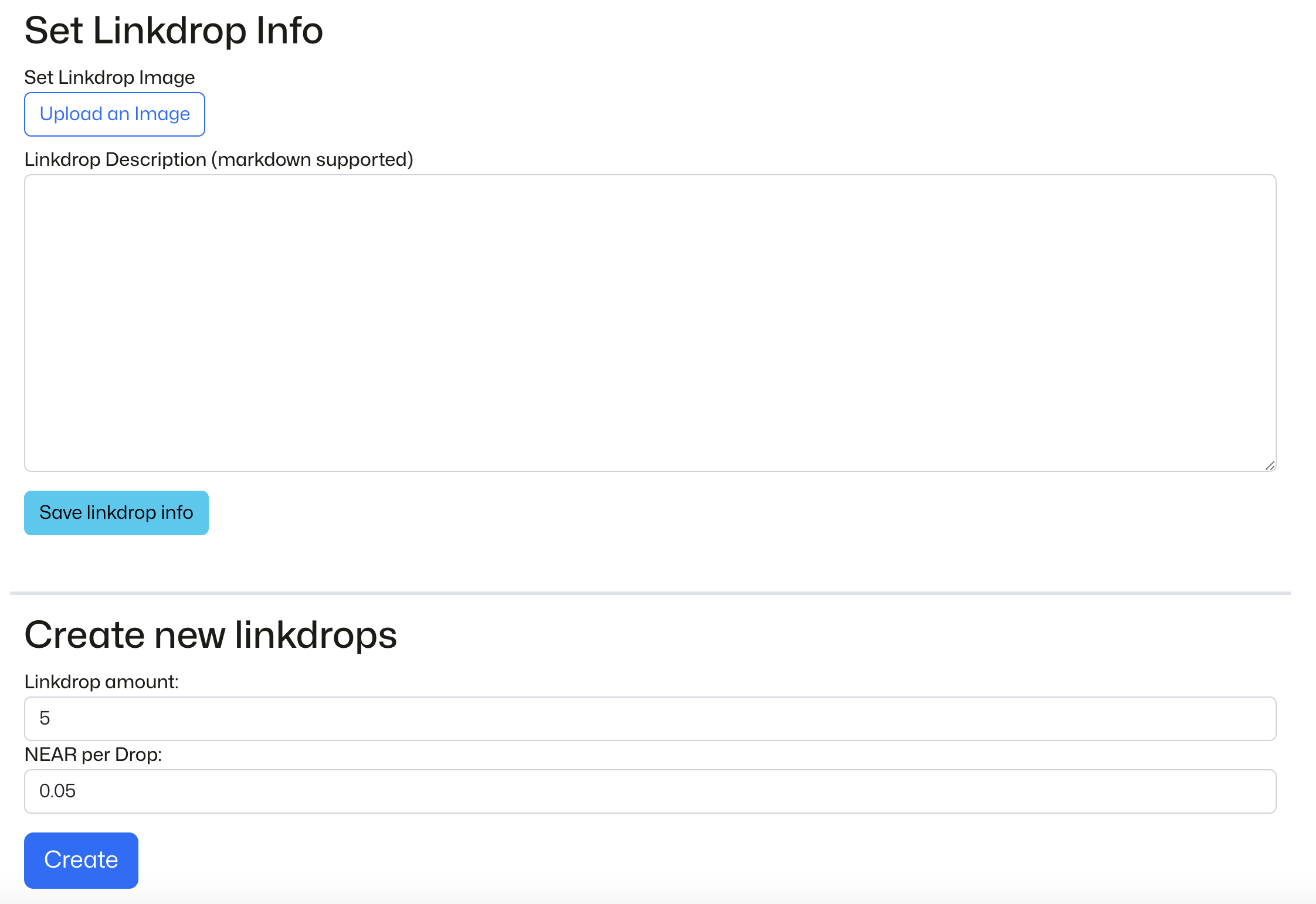Click the word "Info" in the top heading

click(x=290, y=30)
